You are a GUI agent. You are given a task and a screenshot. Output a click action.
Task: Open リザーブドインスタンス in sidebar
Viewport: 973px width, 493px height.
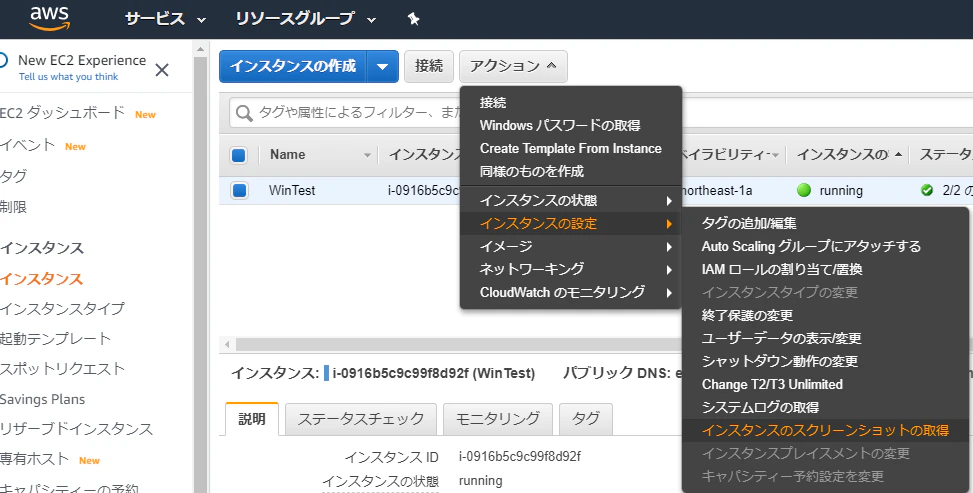tap(76, 429)
